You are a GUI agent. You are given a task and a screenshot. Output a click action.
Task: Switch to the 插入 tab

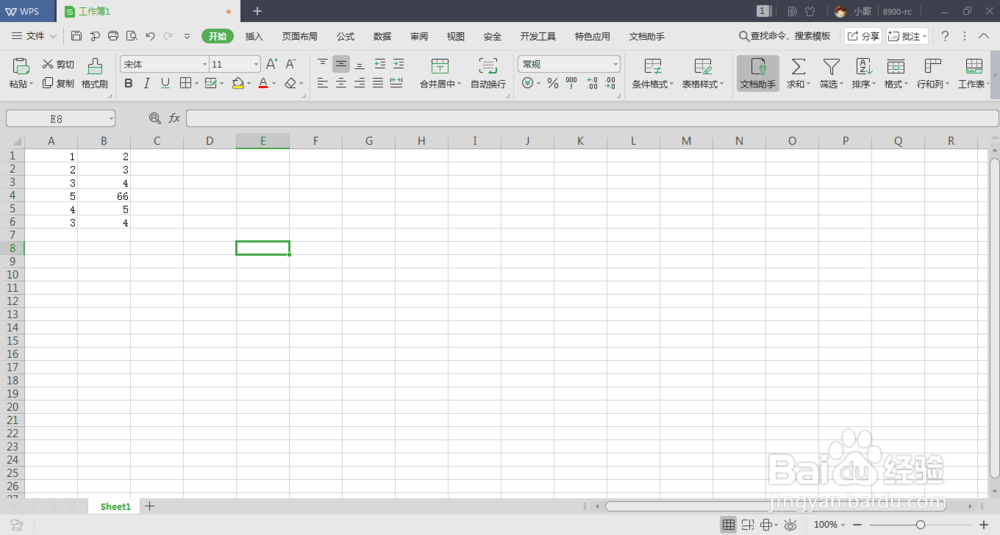(254, 36)
